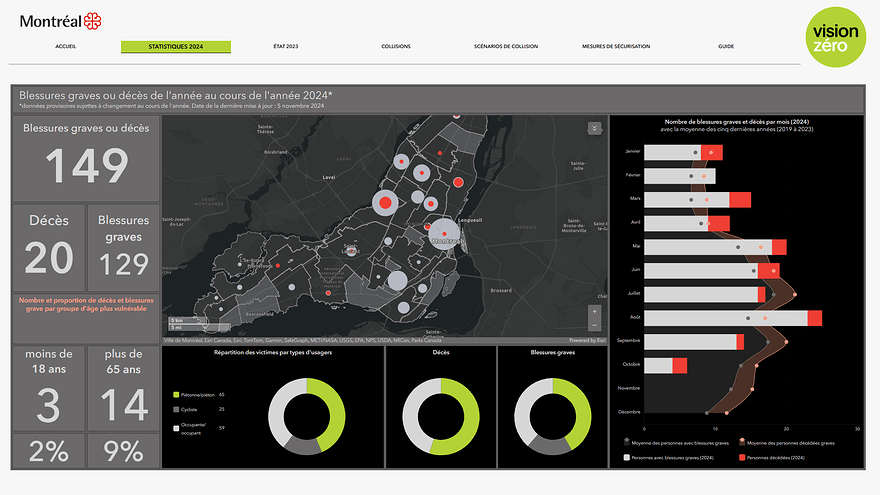Click the orange age-group subtitle text
880x495 pixels.
(86, 304)
